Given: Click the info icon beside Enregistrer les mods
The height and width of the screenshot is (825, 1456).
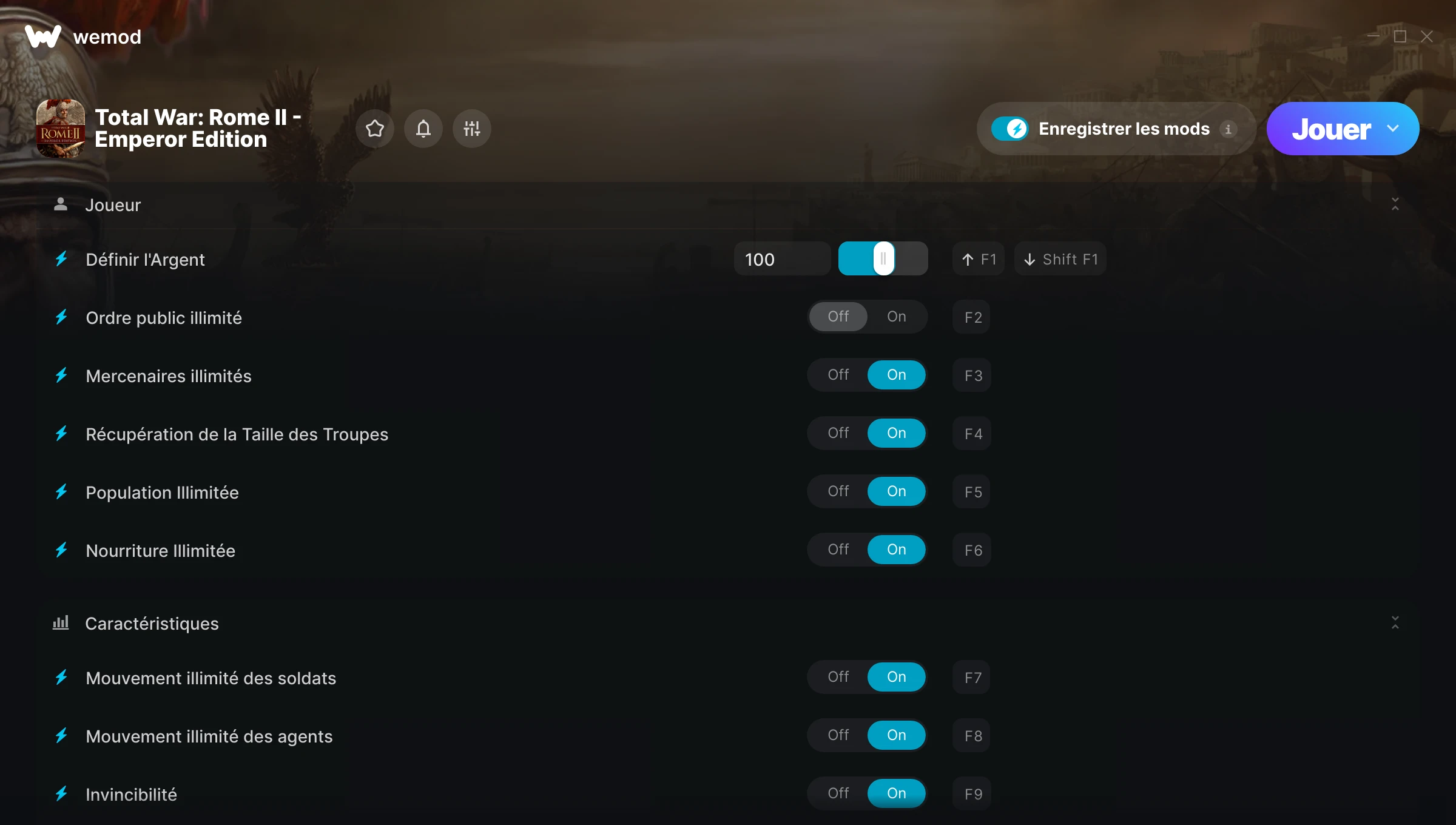Looking at the screenshot, I should [1228, 129].
